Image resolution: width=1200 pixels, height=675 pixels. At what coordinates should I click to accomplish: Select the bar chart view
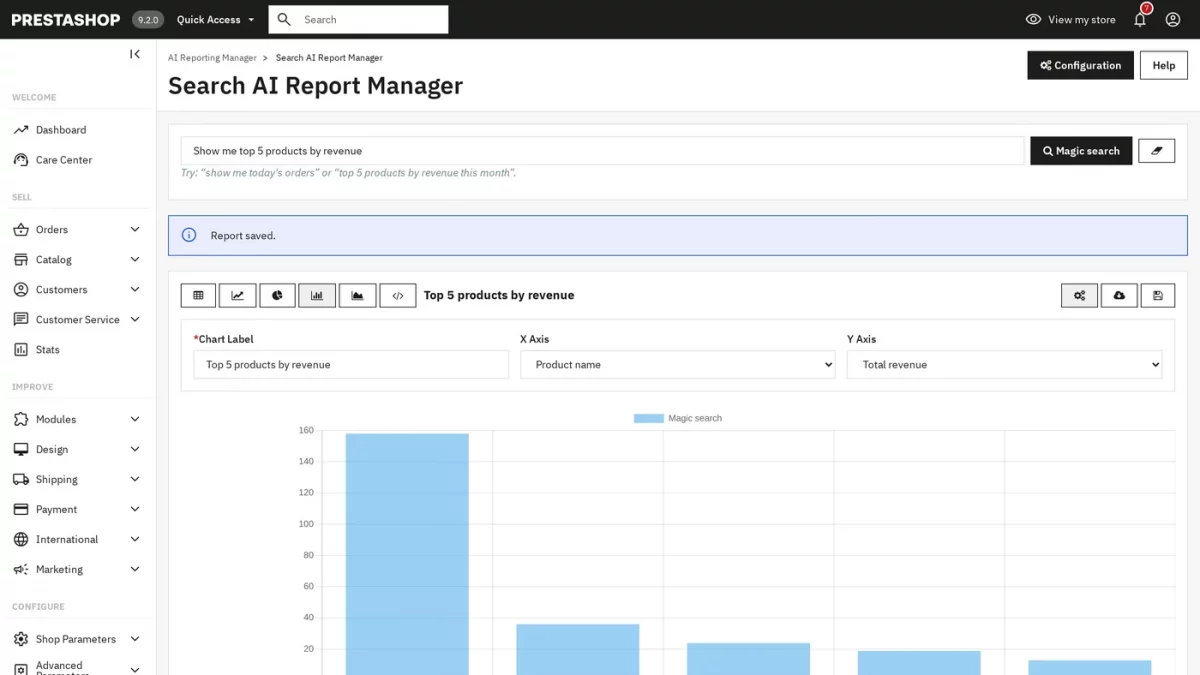[317, 295]
